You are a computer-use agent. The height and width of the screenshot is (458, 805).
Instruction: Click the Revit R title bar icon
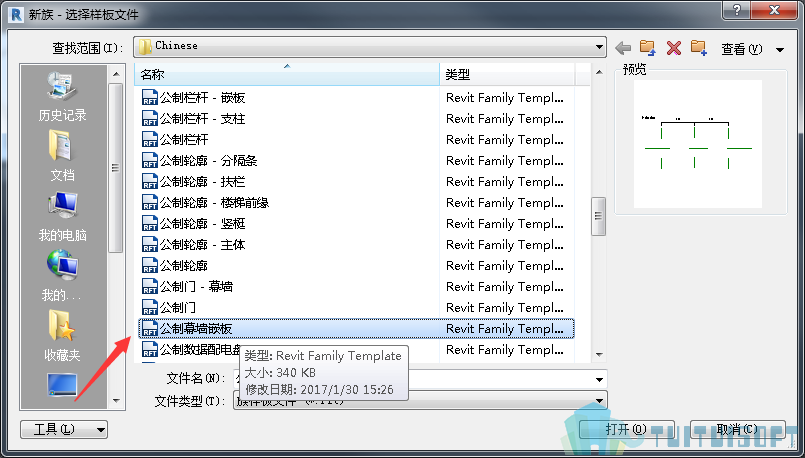pyautogui.click(x=15, y=14)
